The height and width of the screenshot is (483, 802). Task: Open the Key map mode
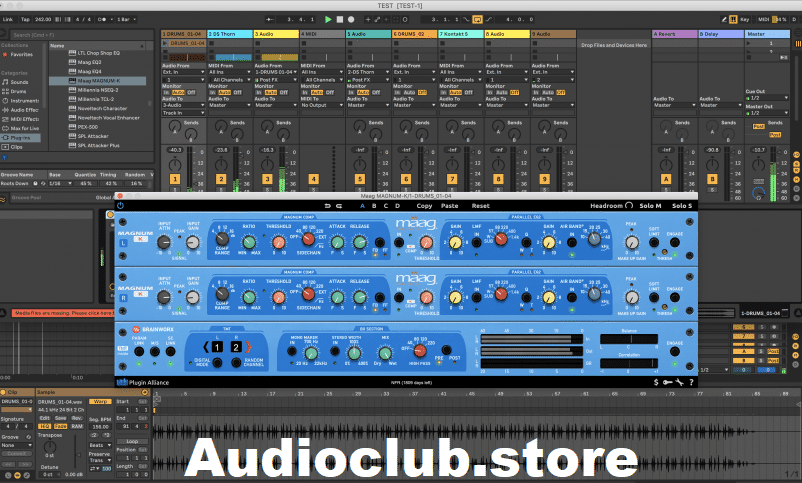745,19
